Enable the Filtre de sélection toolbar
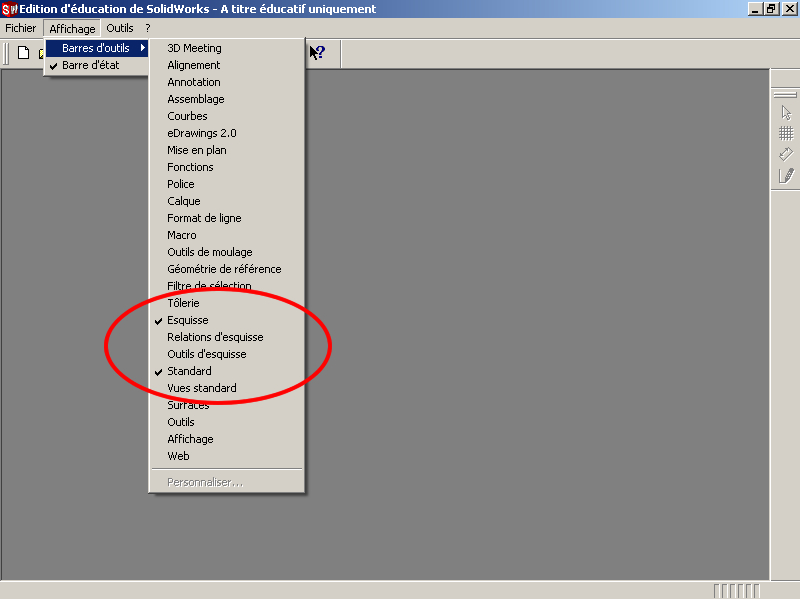The width and height of the screenshot is (800, 600). tap(227, 286)
